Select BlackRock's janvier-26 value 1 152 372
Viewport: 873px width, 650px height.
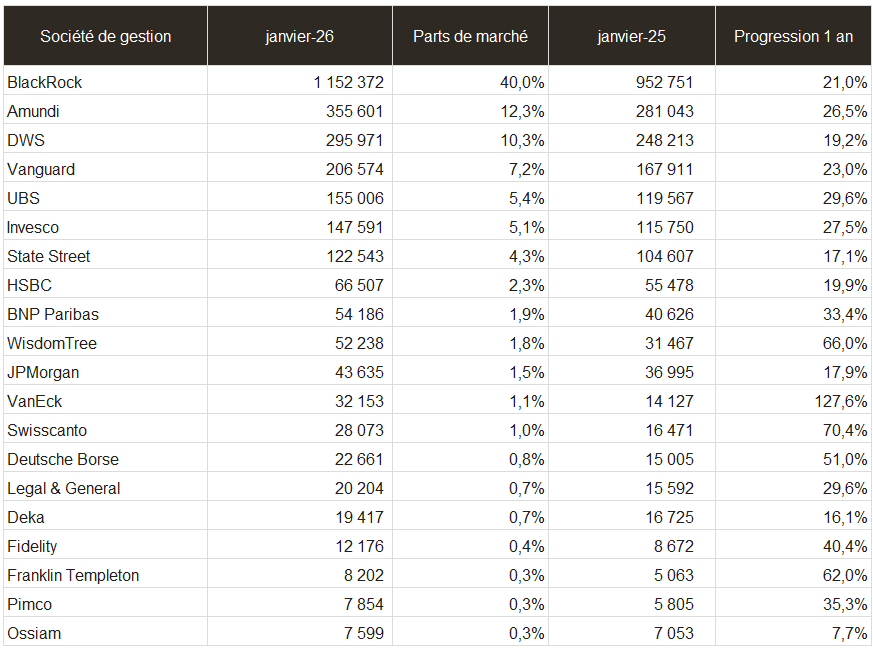point(348,82)
